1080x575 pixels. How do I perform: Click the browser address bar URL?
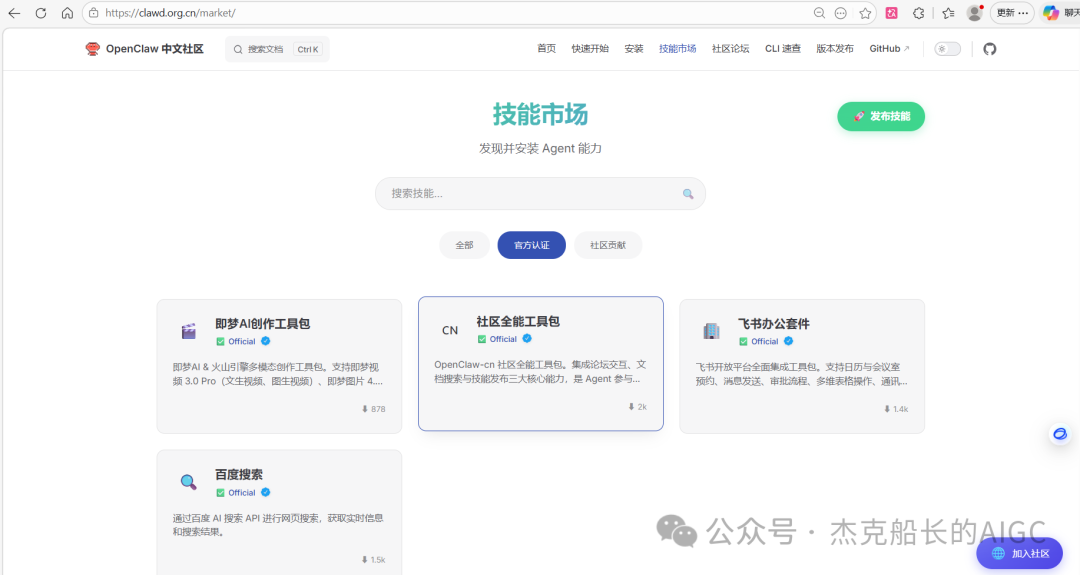(170, 13)
